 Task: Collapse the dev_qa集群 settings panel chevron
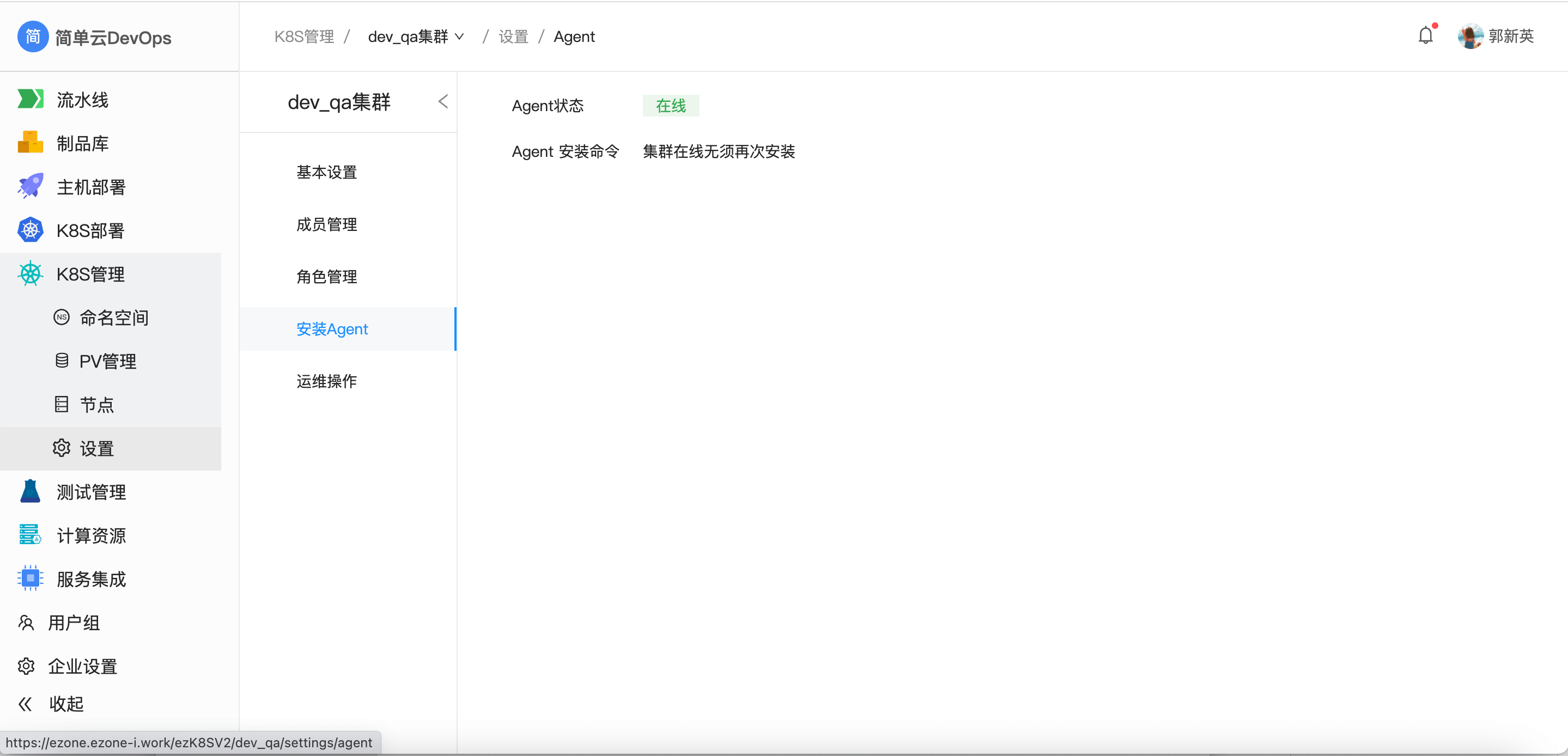click(x=443, y=102)
